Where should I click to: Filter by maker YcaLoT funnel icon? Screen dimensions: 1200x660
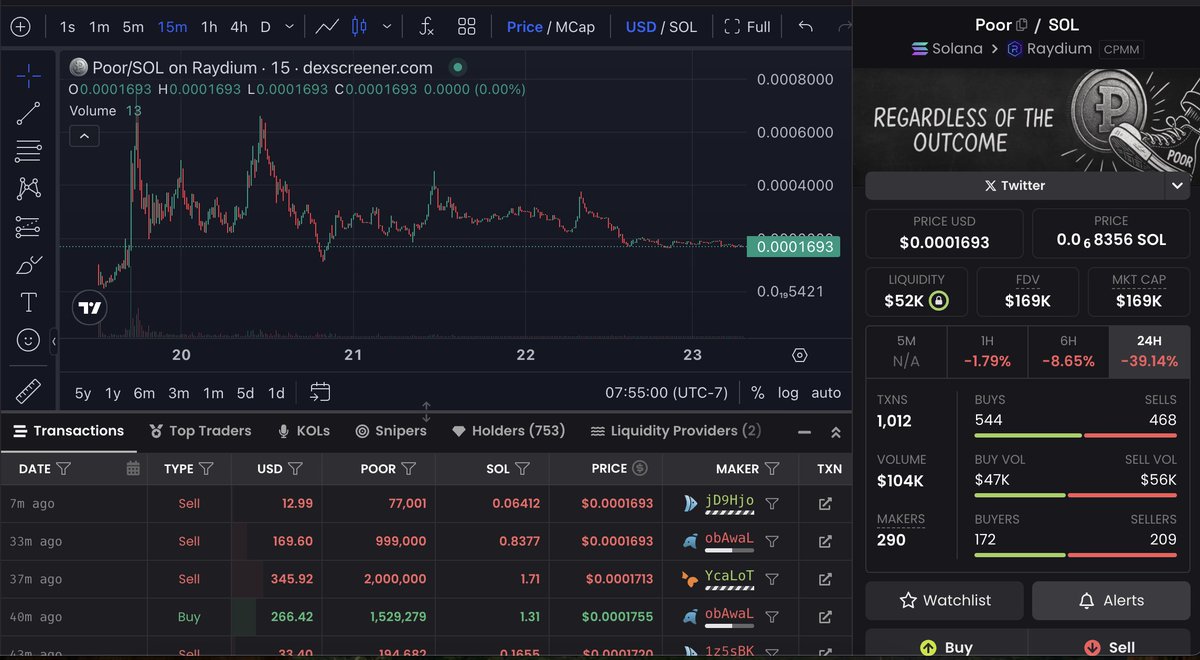[x=772, y=579]
